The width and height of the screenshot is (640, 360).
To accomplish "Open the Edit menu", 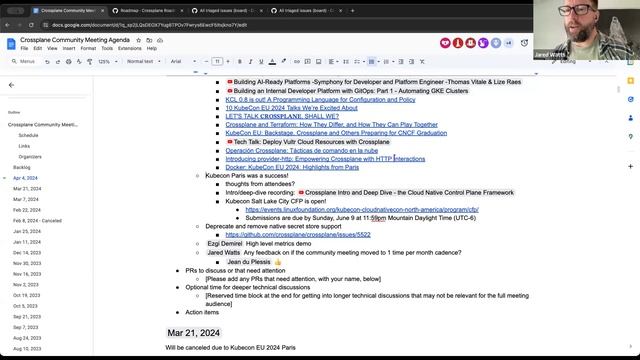I will coord(38,48).
